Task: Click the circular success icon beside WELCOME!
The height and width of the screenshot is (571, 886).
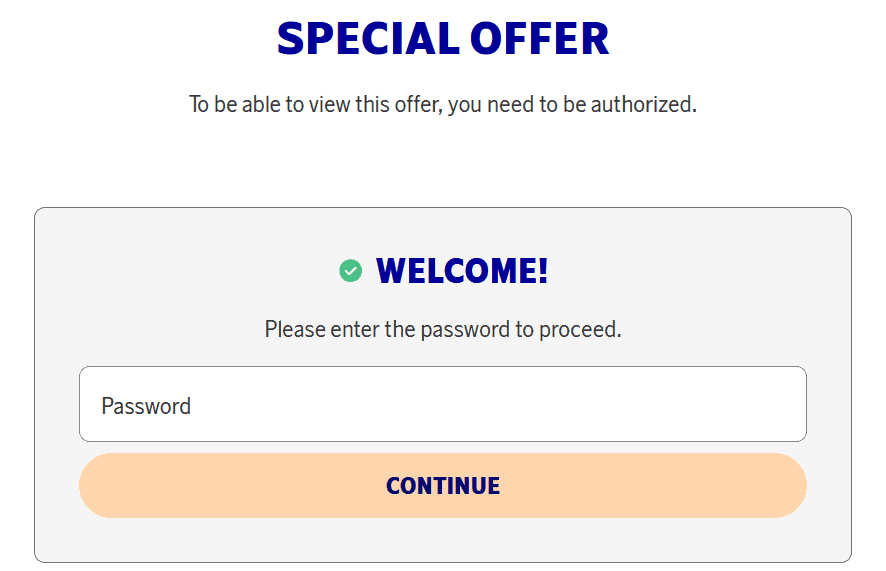Action: 350,271
